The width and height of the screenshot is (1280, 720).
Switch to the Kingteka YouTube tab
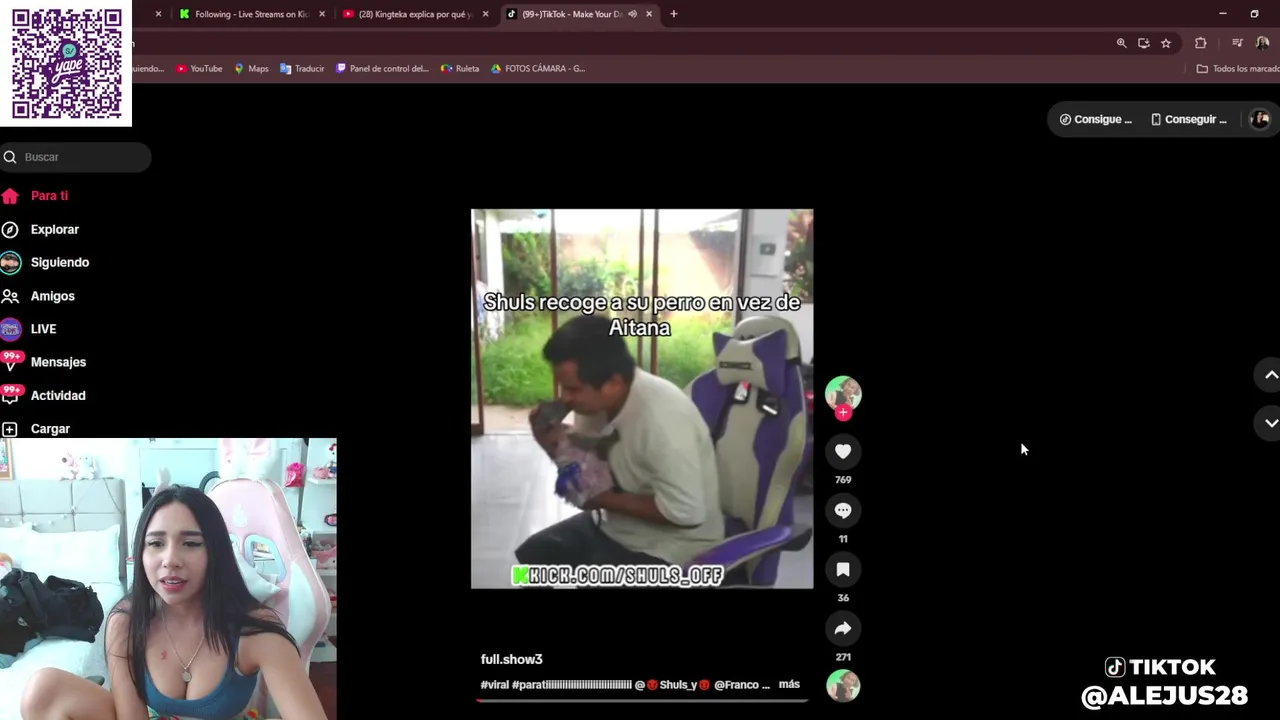pos(416,14)
